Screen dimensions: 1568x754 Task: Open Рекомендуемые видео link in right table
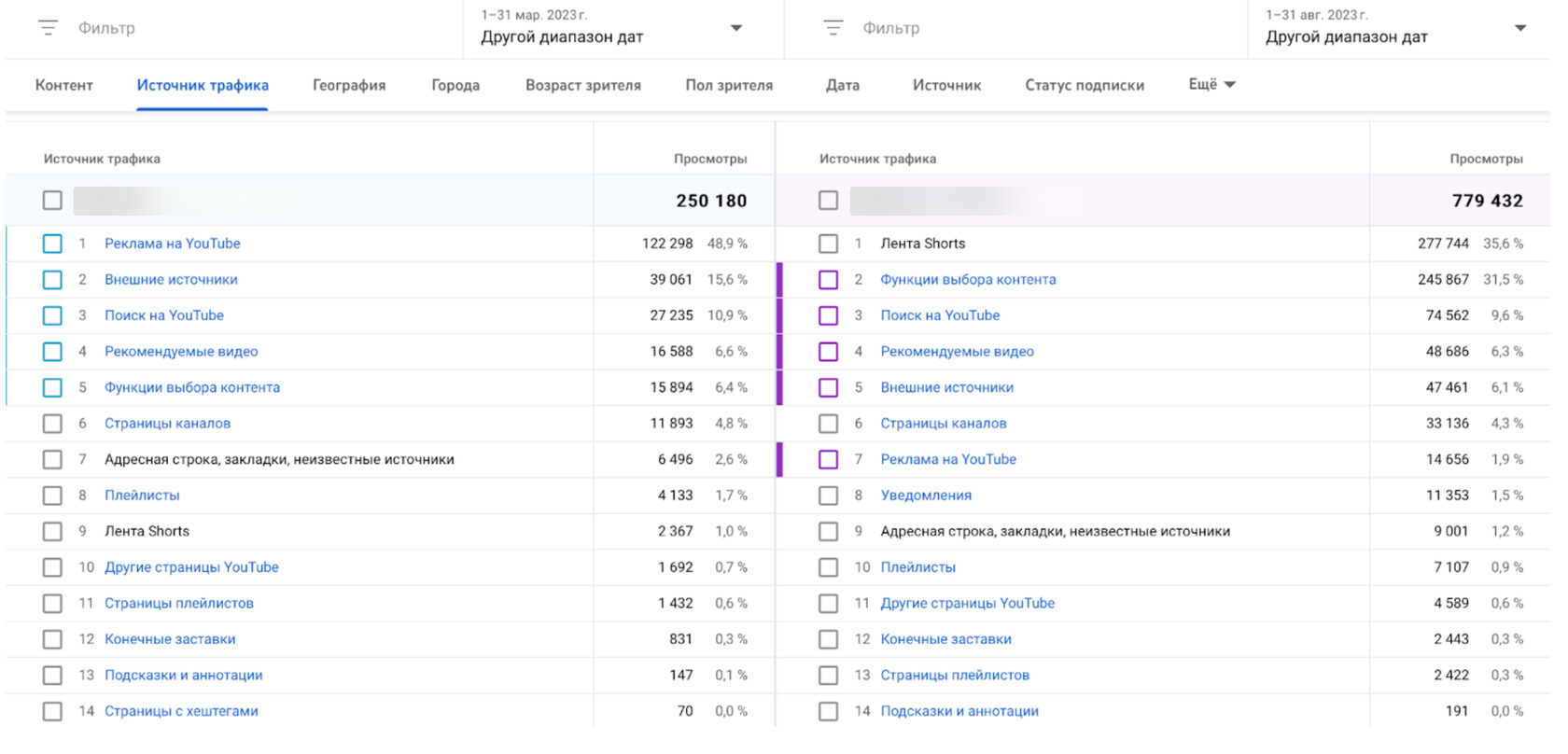coord(957,352)
